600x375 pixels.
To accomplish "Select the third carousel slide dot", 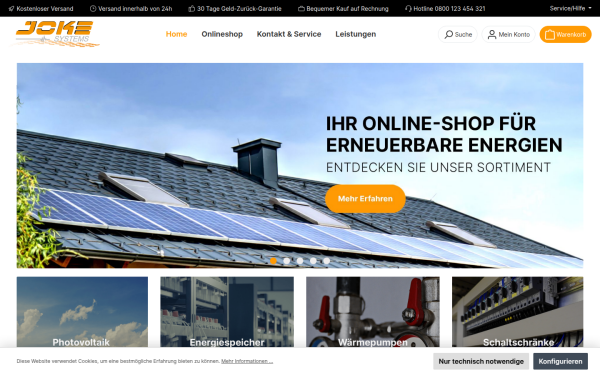I will click(x=300, y=261).
